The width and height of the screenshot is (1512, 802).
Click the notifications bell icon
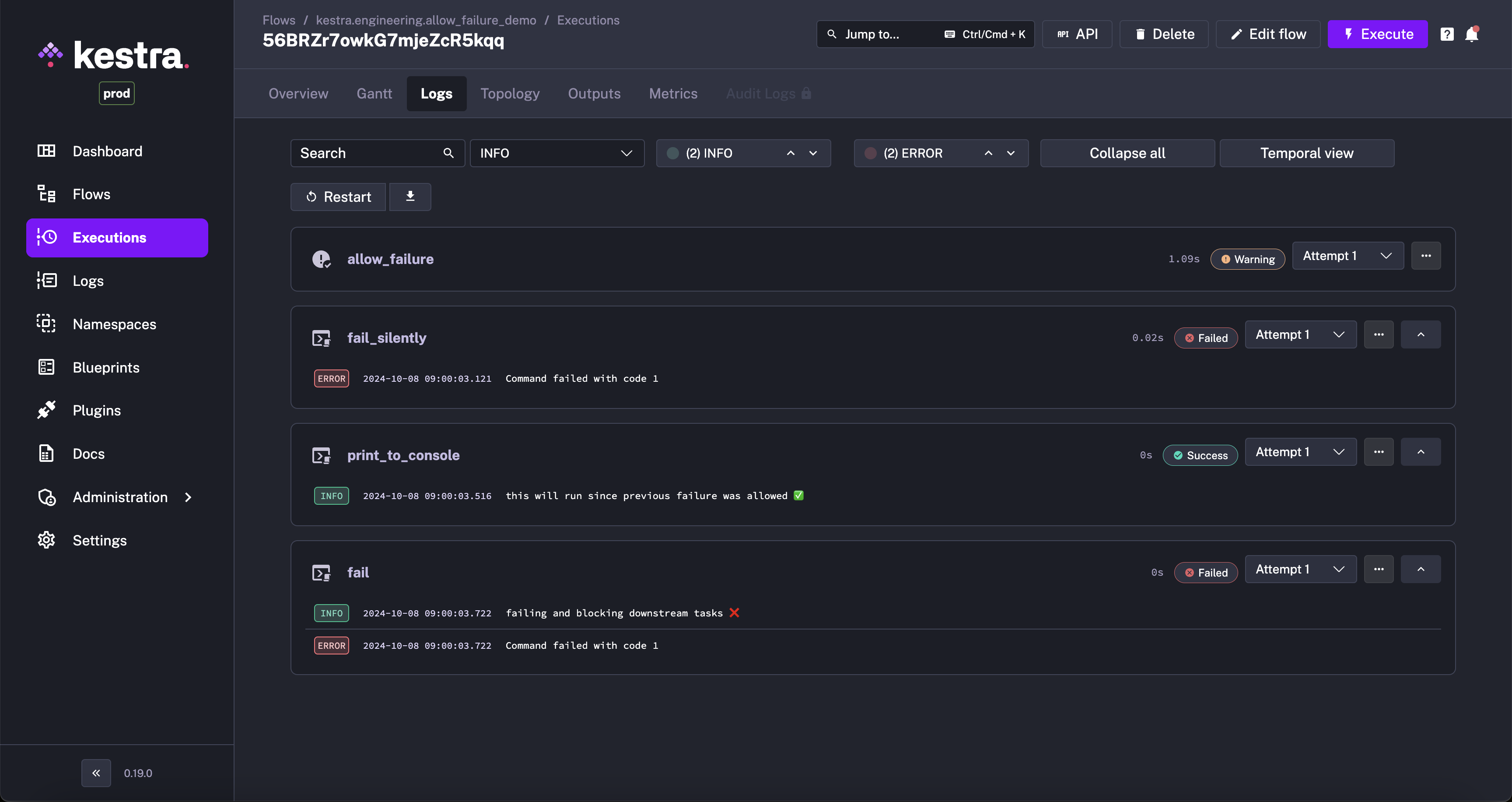point(1471,35)
